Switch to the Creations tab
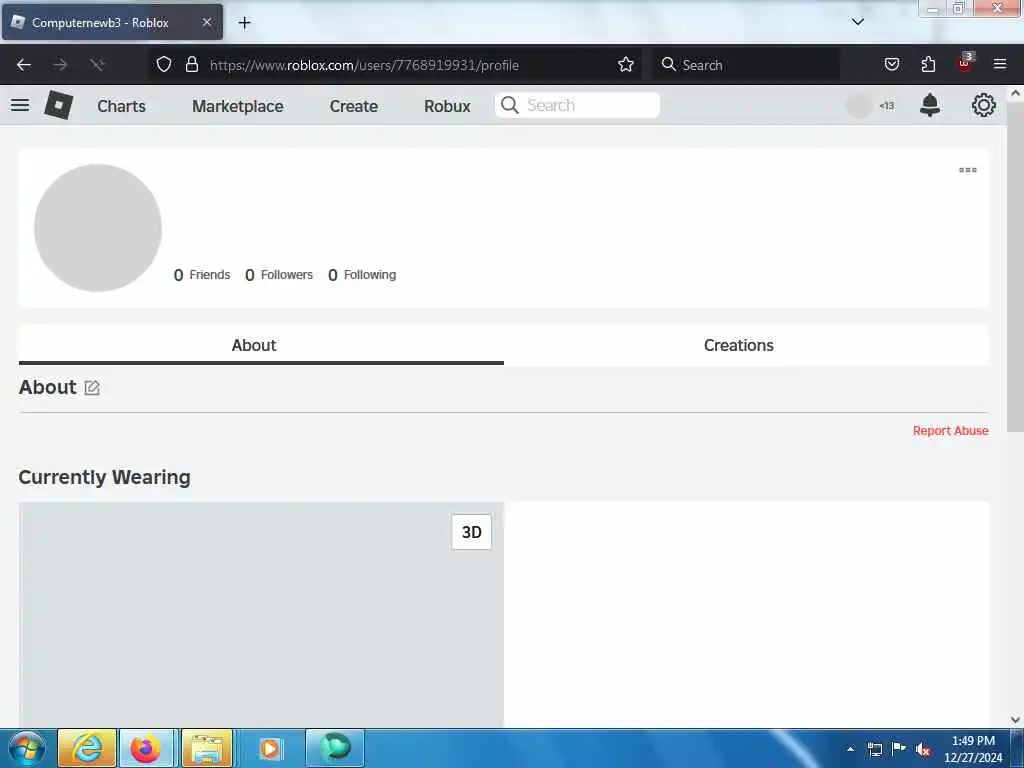 (x=746, y=345)
